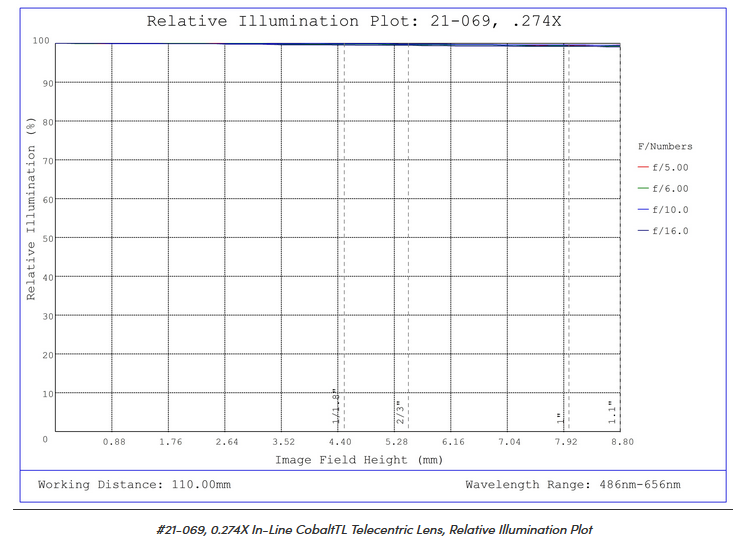Image resolution: width=748 pixels, height=540 pixels.
Task: Click the 1/1.8" sensor format marker
Action: [336, 408]
